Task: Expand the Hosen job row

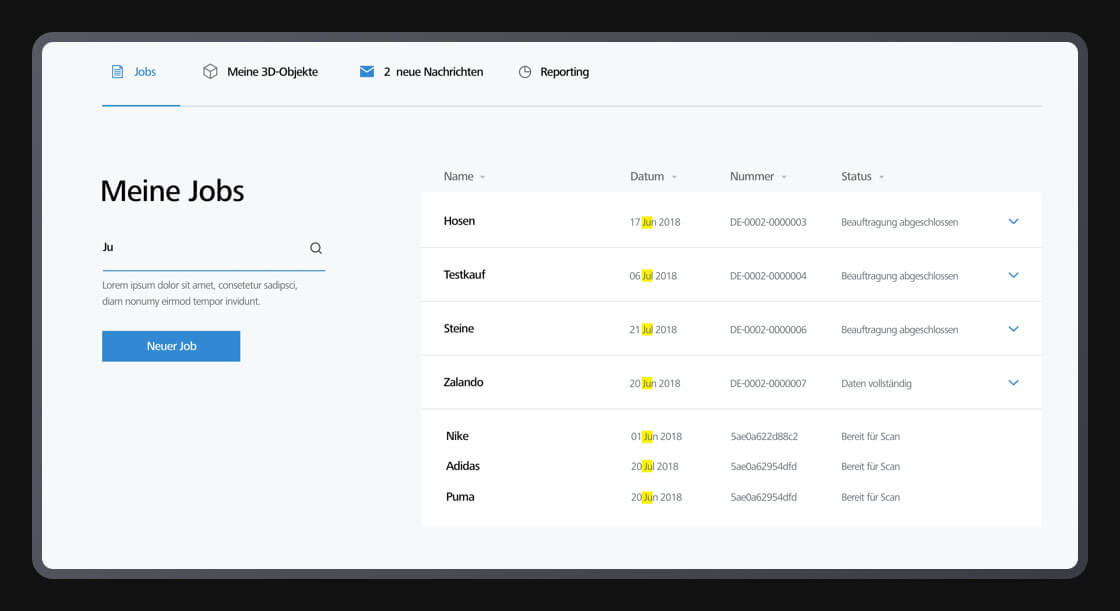Action: (x=1013, y=221)
